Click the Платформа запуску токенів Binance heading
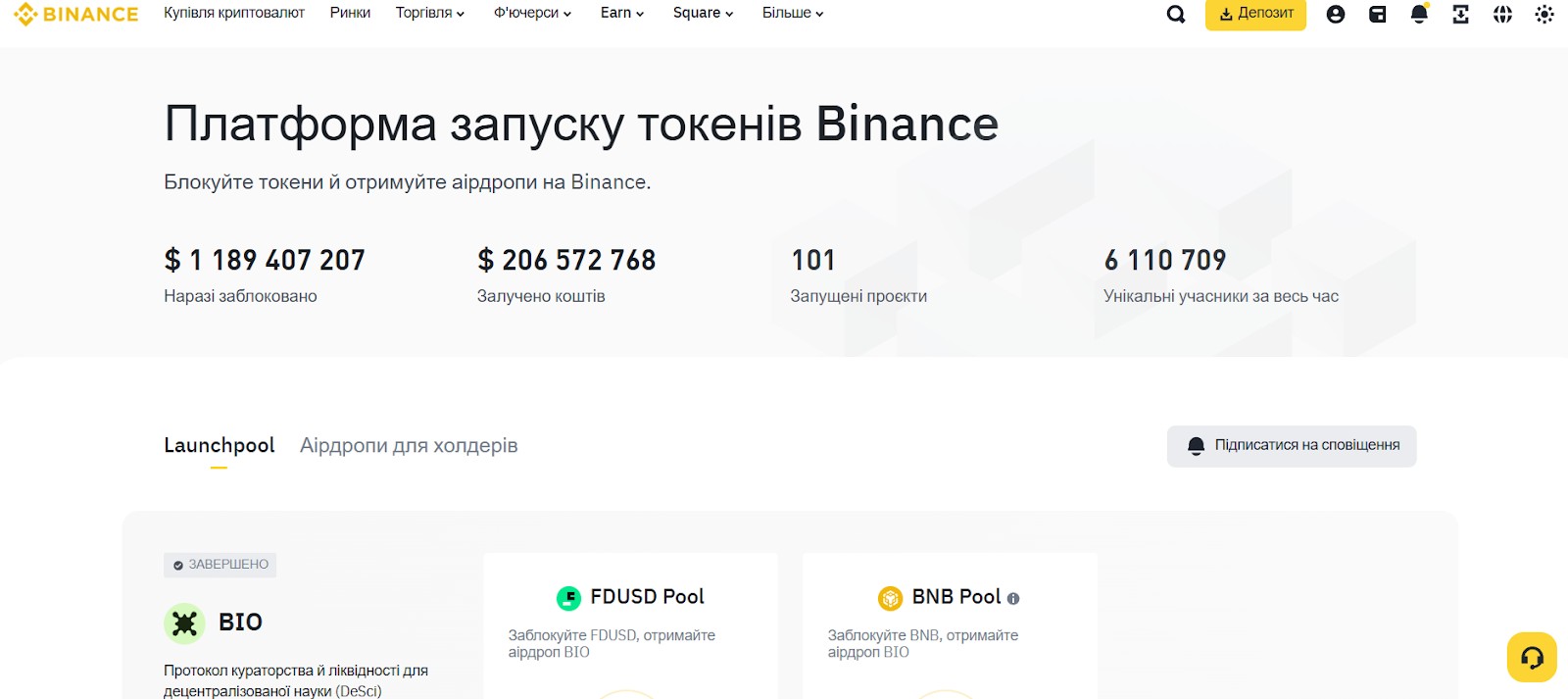This screenshot has width=1568, height=699. click(x=581, y=125)
